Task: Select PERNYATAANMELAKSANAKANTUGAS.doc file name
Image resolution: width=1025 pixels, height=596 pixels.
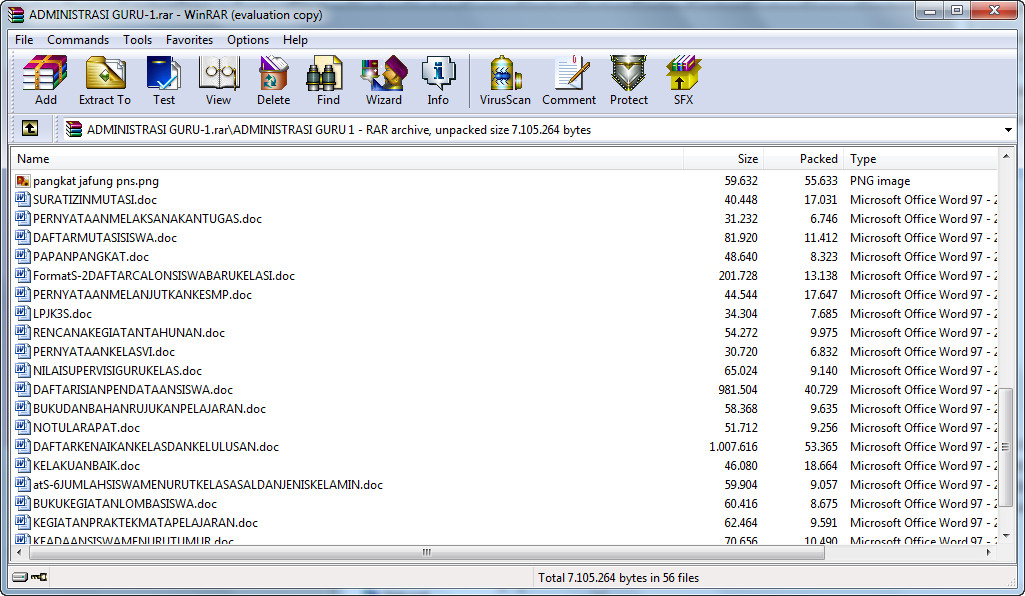Action: 147,219
